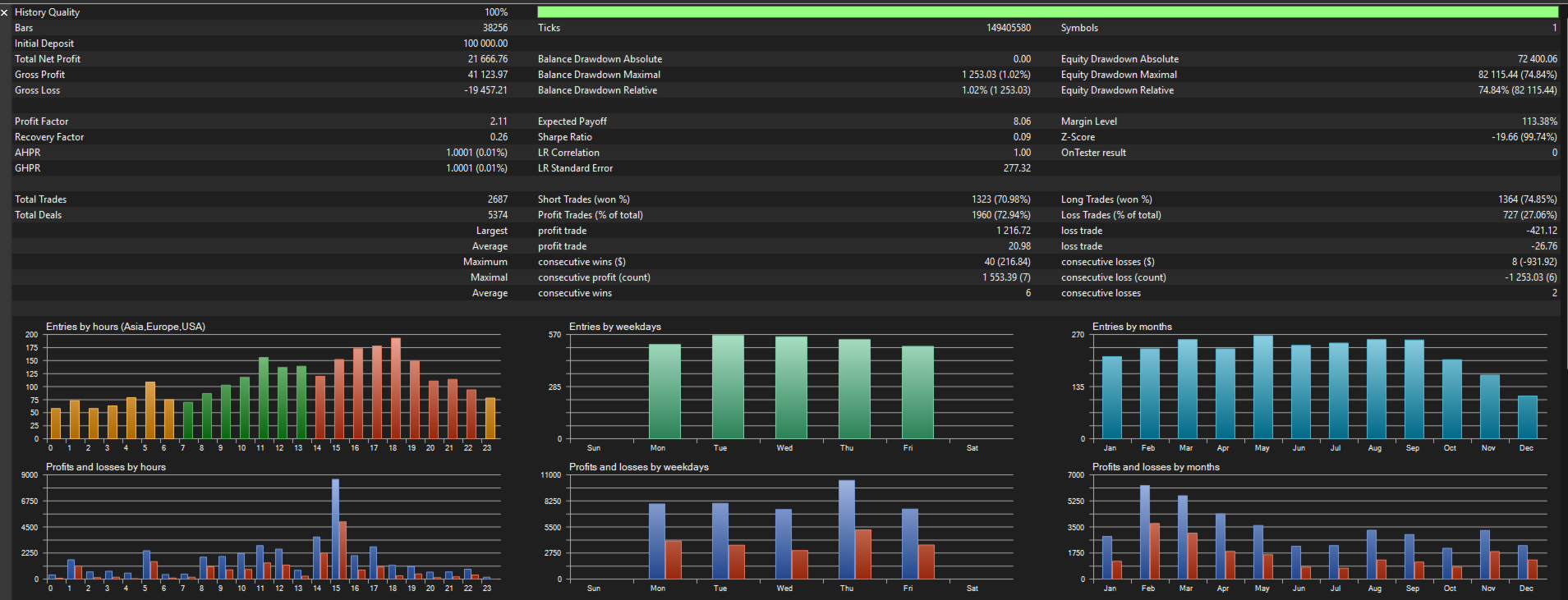1568x600 pixels.
Task: Click Thursday's blue profit bar in weekdays chart
Action: 847,529
